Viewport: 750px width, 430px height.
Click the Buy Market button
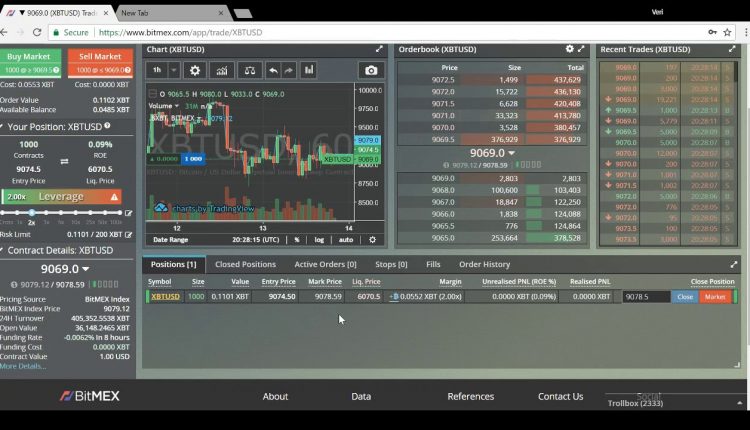tap(29, 62)
